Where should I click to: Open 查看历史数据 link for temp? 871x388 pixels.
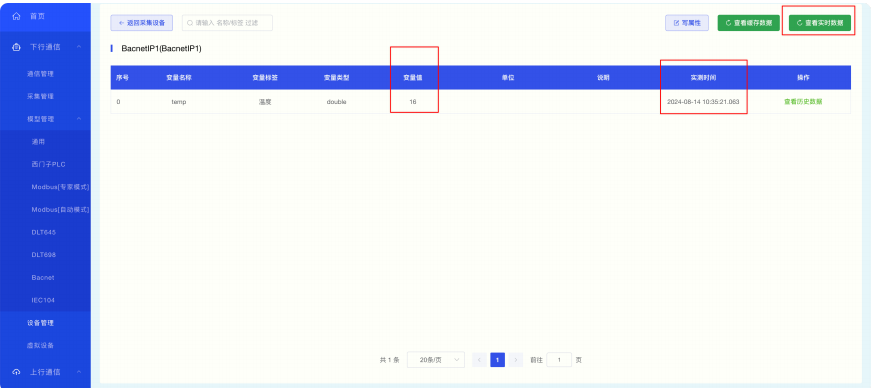point(803,102)
